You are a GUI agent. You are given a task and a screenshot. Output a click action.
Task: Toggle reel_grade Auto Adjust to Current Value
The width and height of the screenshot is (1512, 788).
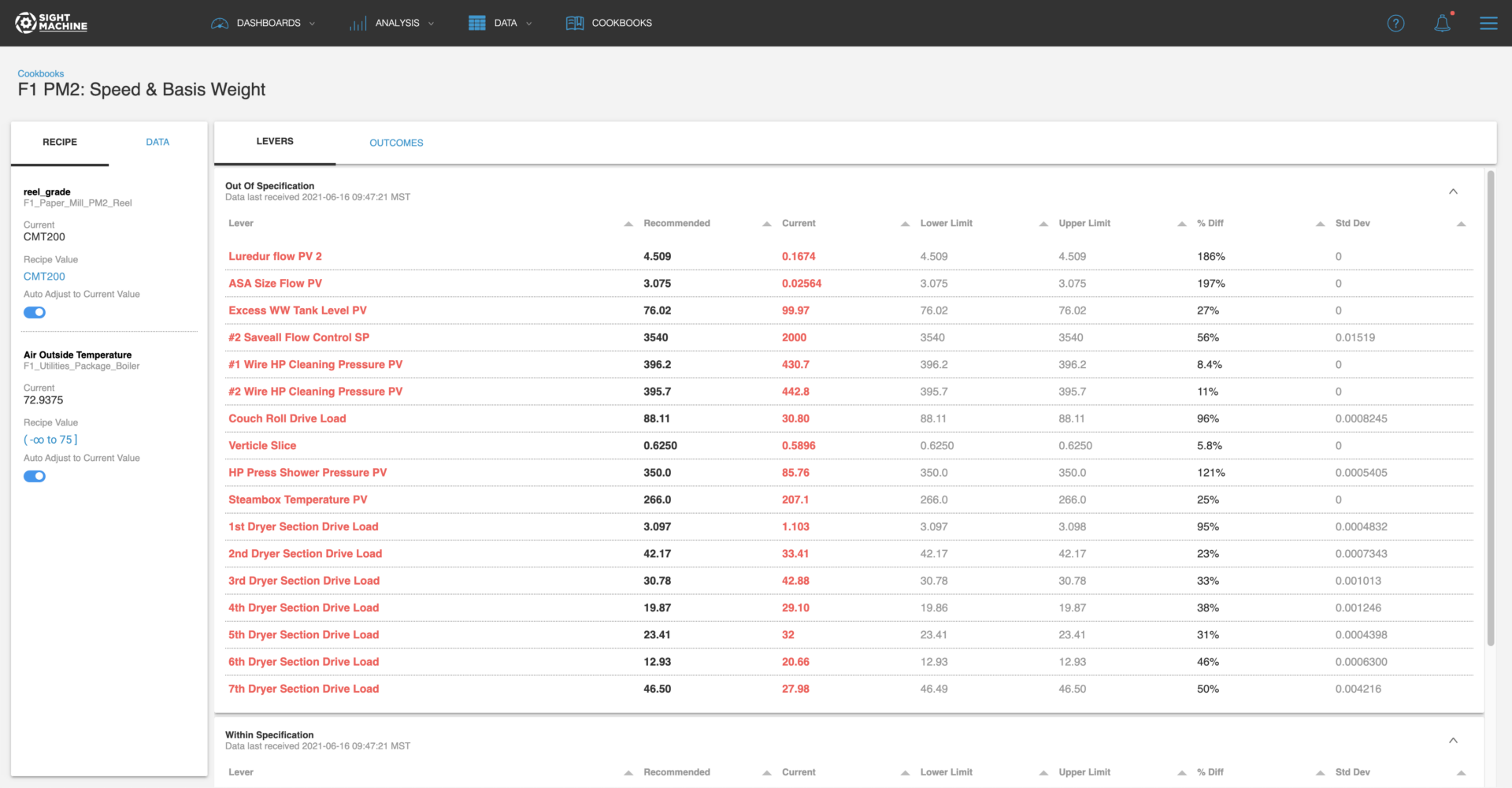[35, 312]
